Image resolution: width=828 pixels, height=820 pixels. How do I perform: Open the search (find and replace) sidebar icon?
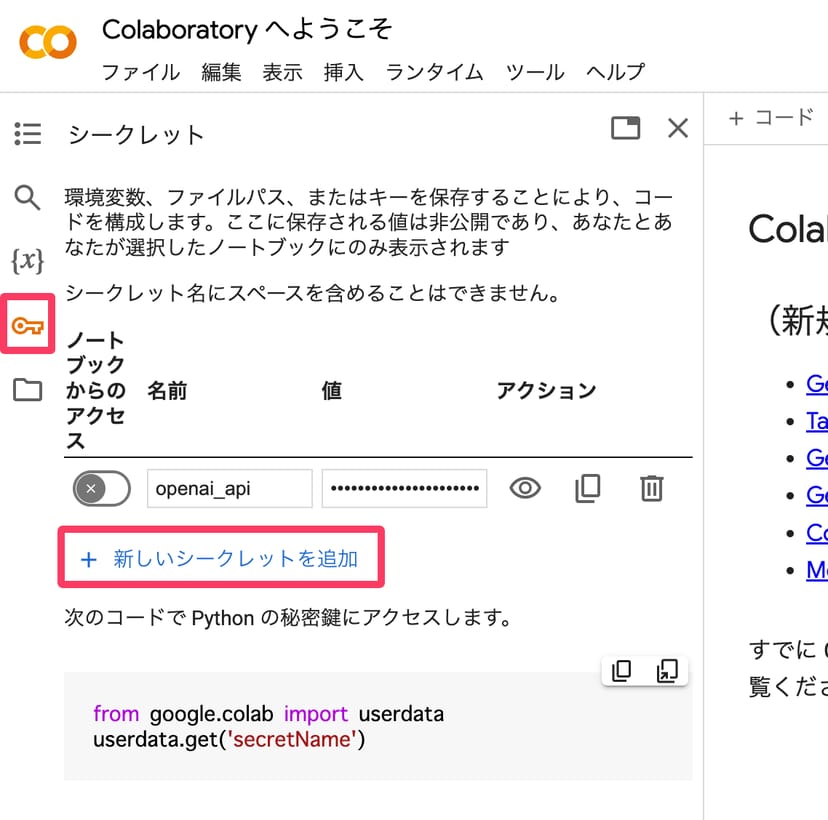click(27, 197)
